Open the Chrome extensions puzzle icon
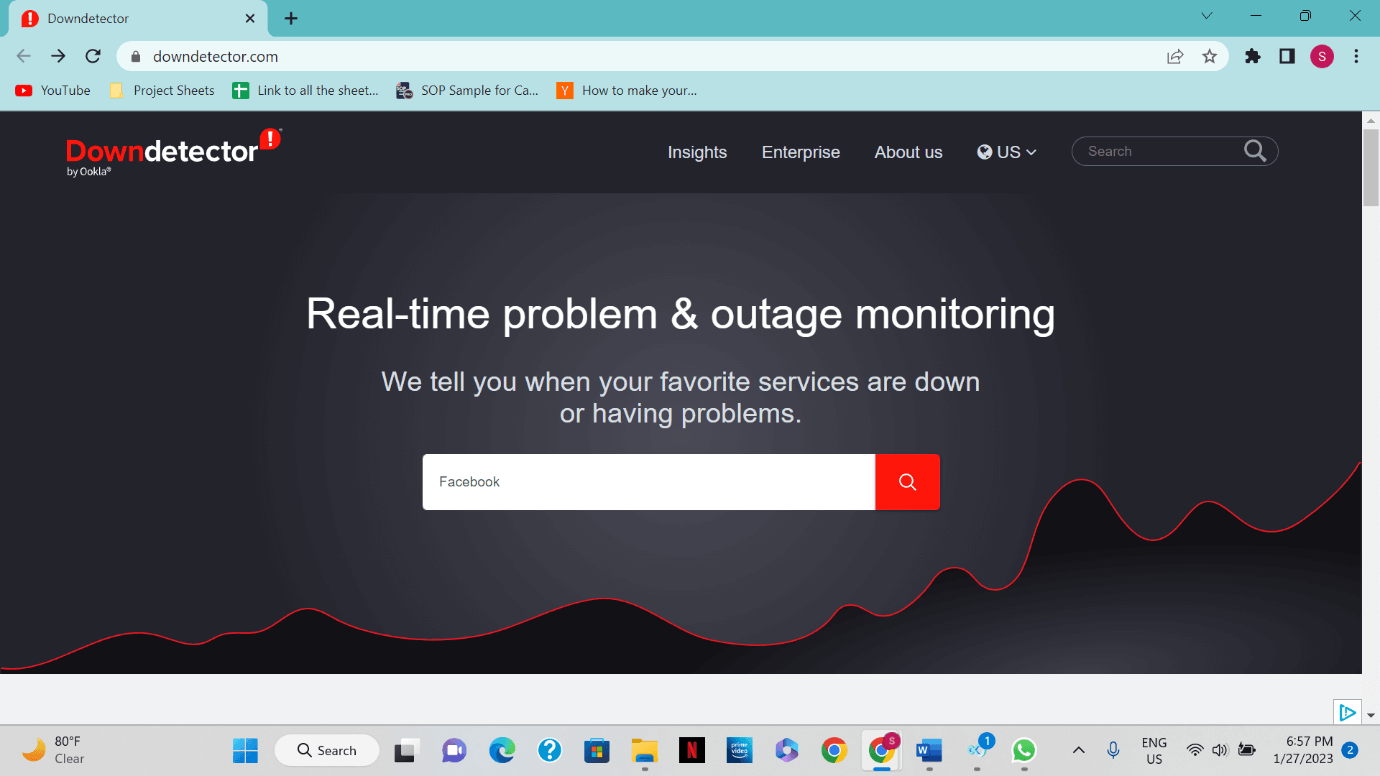Image resolution: width=1380 pixels, height=776 pixels. pos(1252,57)
